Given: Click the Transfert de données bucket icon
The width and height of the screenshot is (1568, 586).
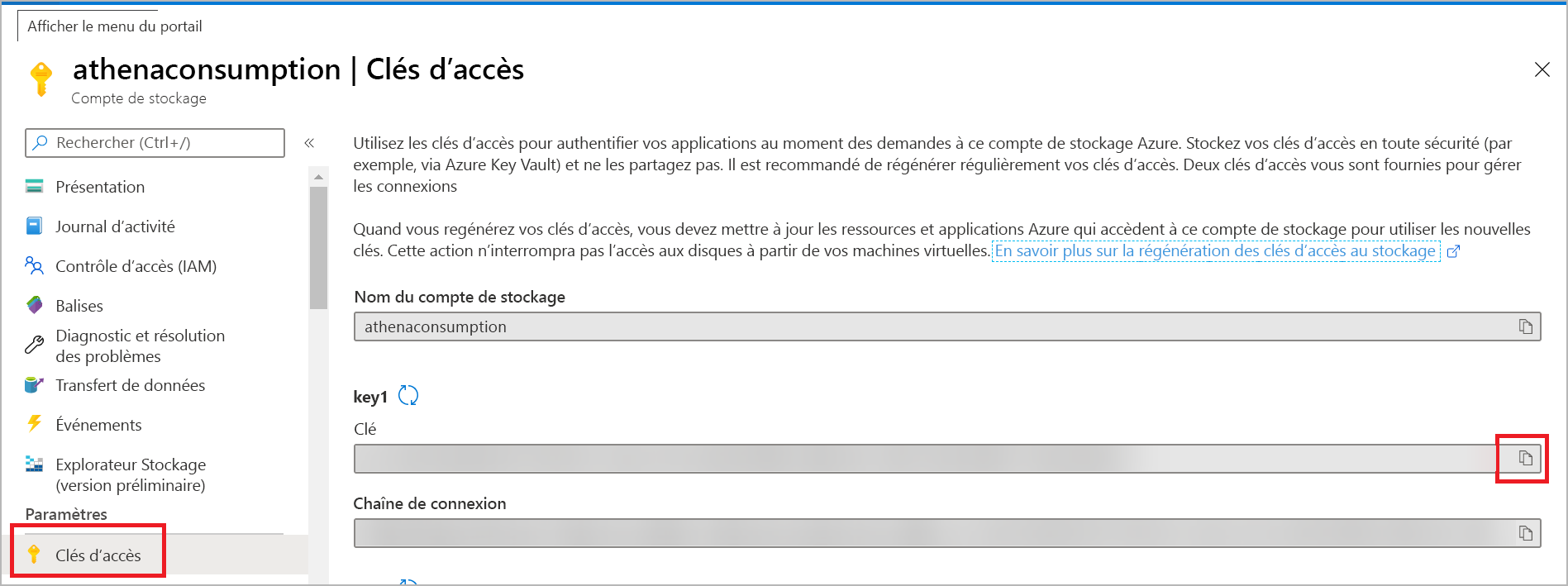Looking at the screenshot, I should pyautogui.click(x=34, y=384).
